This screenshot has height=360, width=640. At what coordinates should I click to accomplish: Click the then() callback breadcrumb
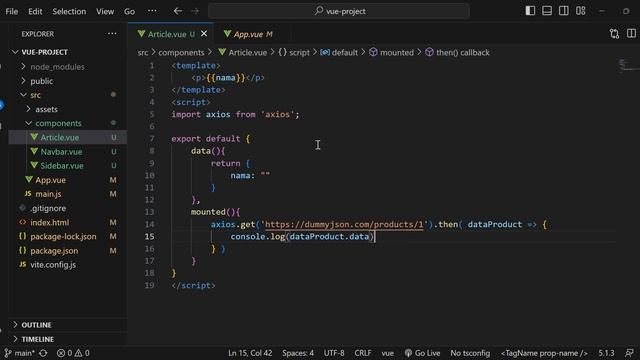457,53
